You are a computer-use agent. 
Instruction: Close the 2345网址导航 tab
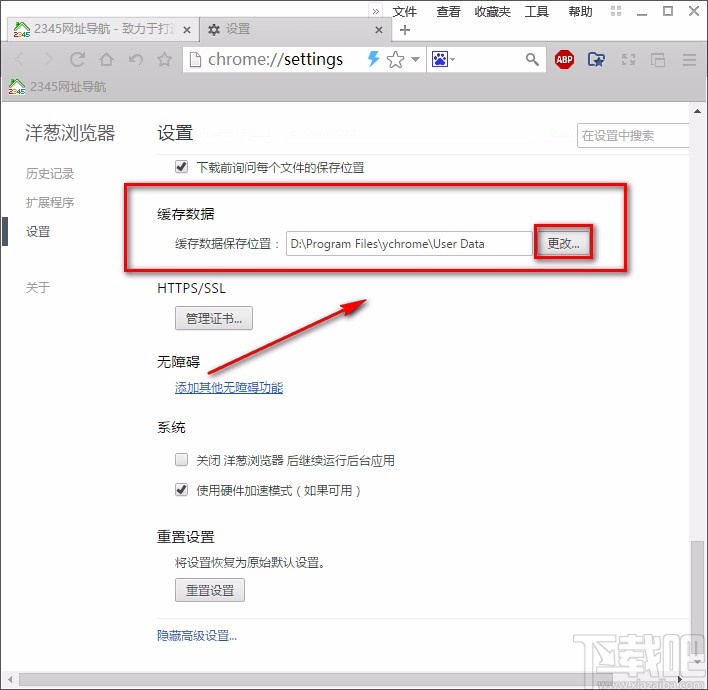(186, 30)
